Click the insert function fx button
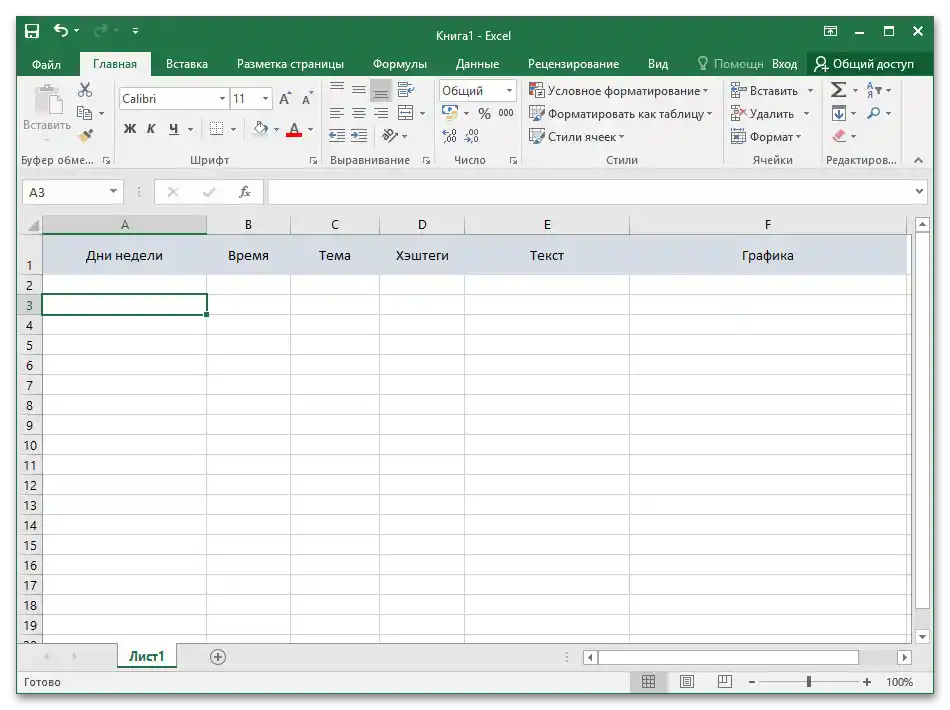 point(245,192)
